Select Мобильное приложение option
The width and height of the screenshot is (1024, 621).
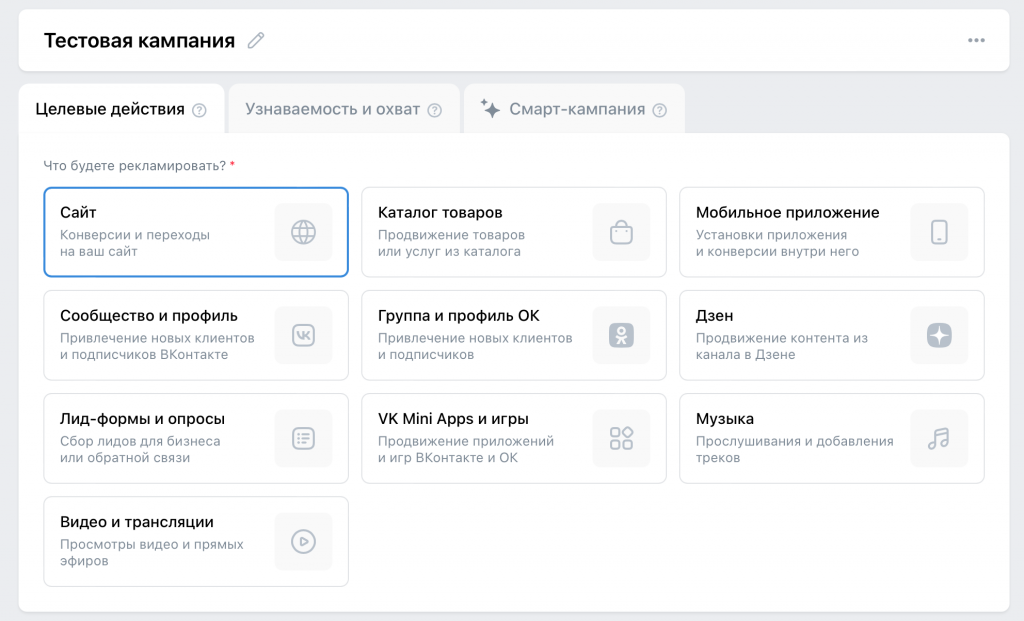832,232
